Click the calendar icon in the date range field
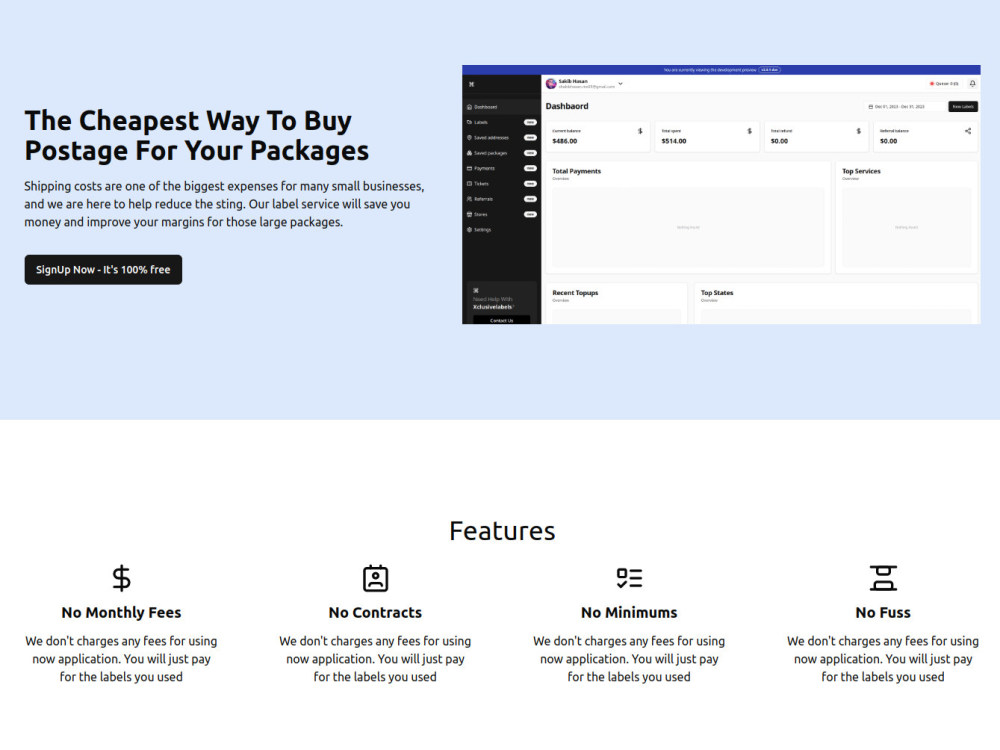1000x750 pixels. tap(871, 107)
